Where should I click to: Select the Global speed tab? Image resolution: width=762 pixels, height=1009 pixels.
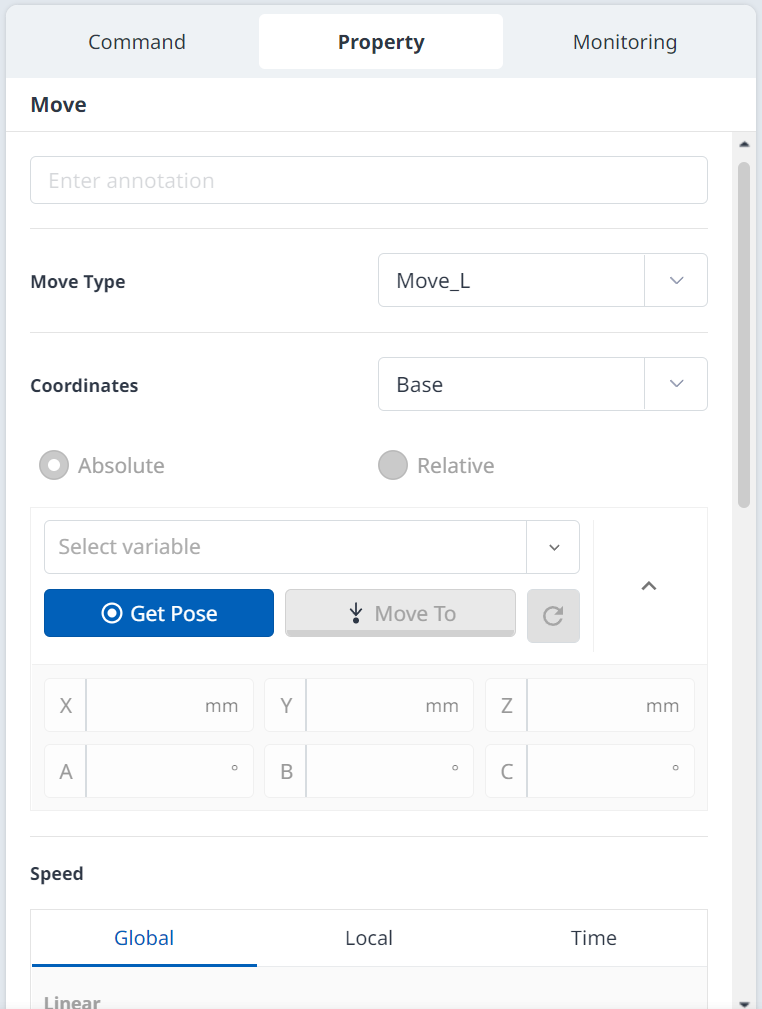tap(144, 938)
